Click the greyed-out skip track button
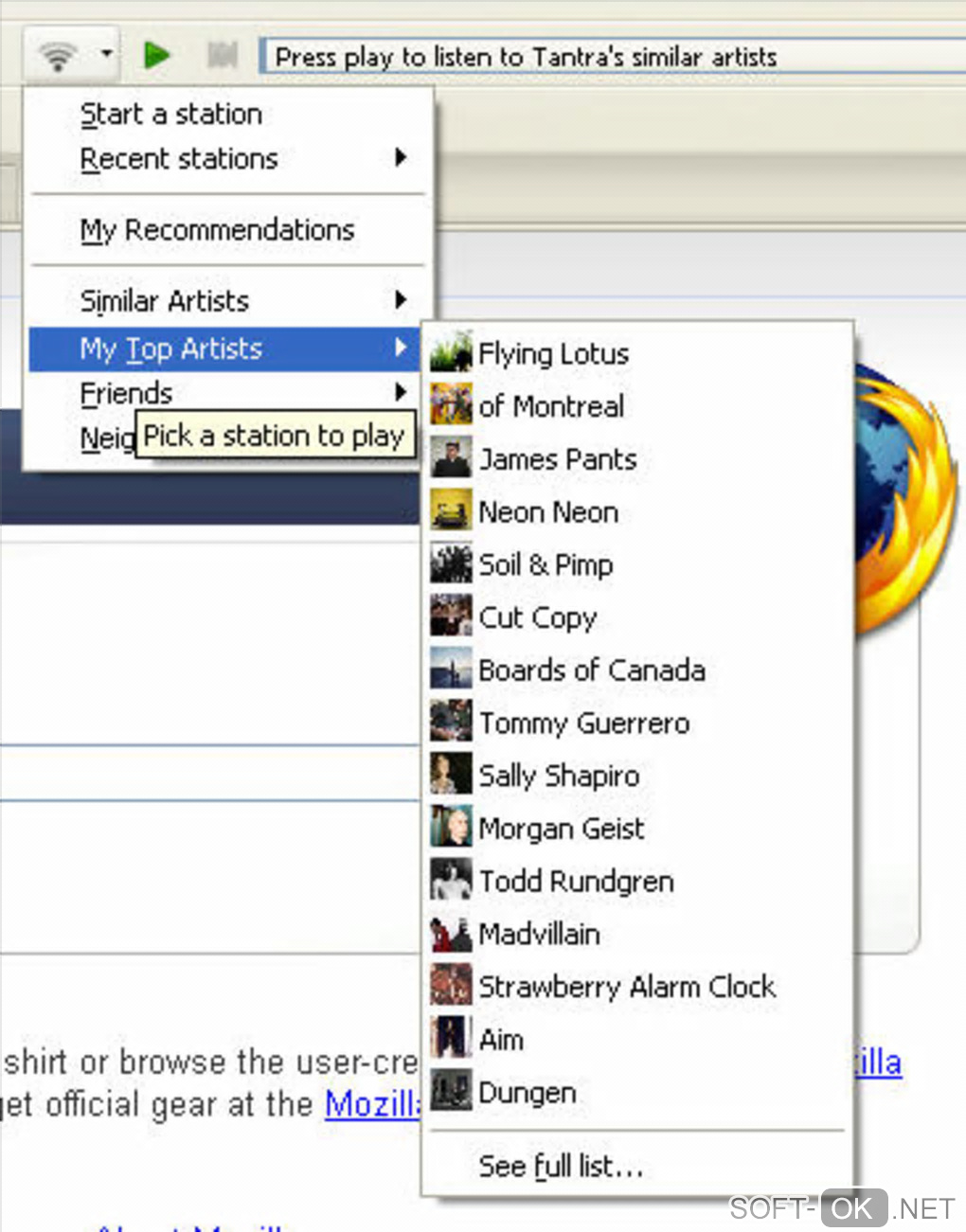Screen dimensions: 966x1232 pyautogui.click(x=222, y=55)
